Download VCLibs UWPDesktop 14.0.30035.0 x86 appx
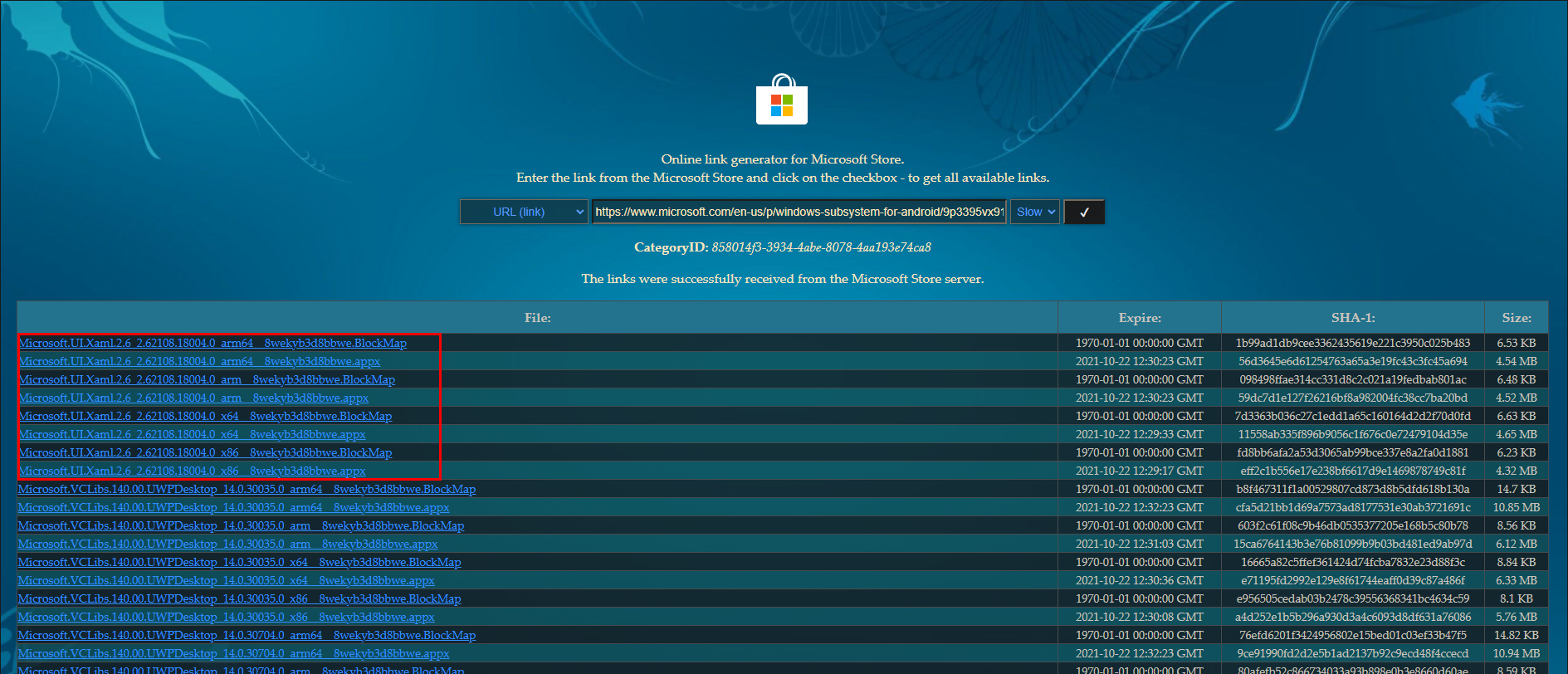1568x674 pixels. tap(227, 617)
